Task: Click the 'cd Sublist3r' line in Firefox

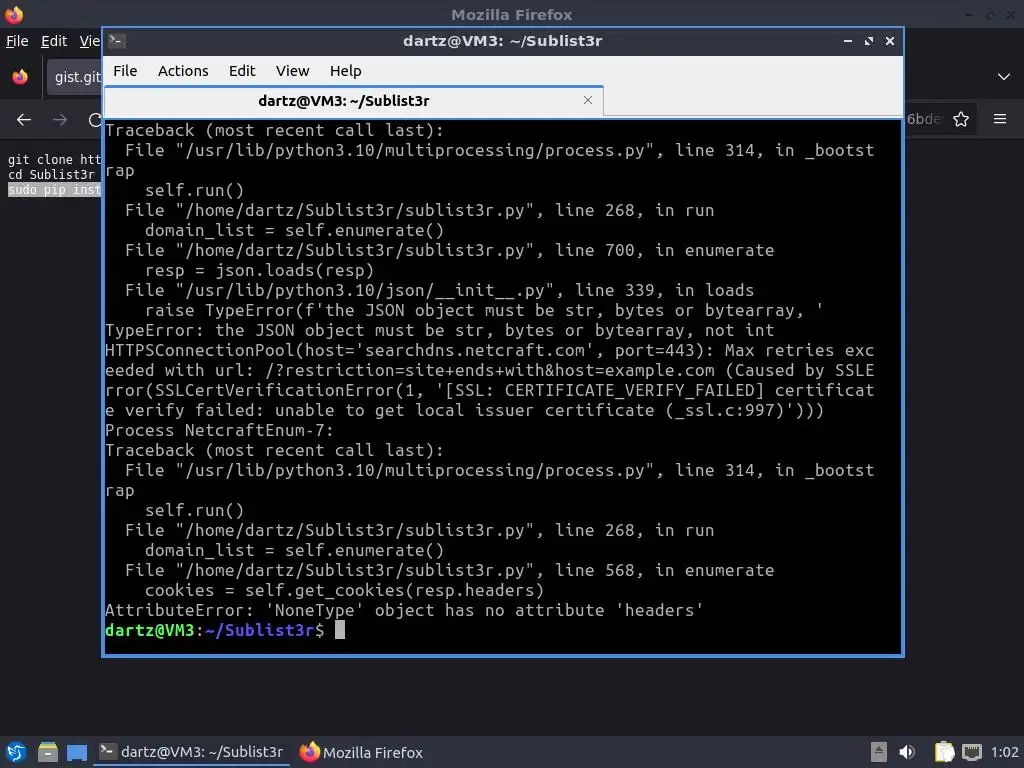Action: [x=51, y=174]
